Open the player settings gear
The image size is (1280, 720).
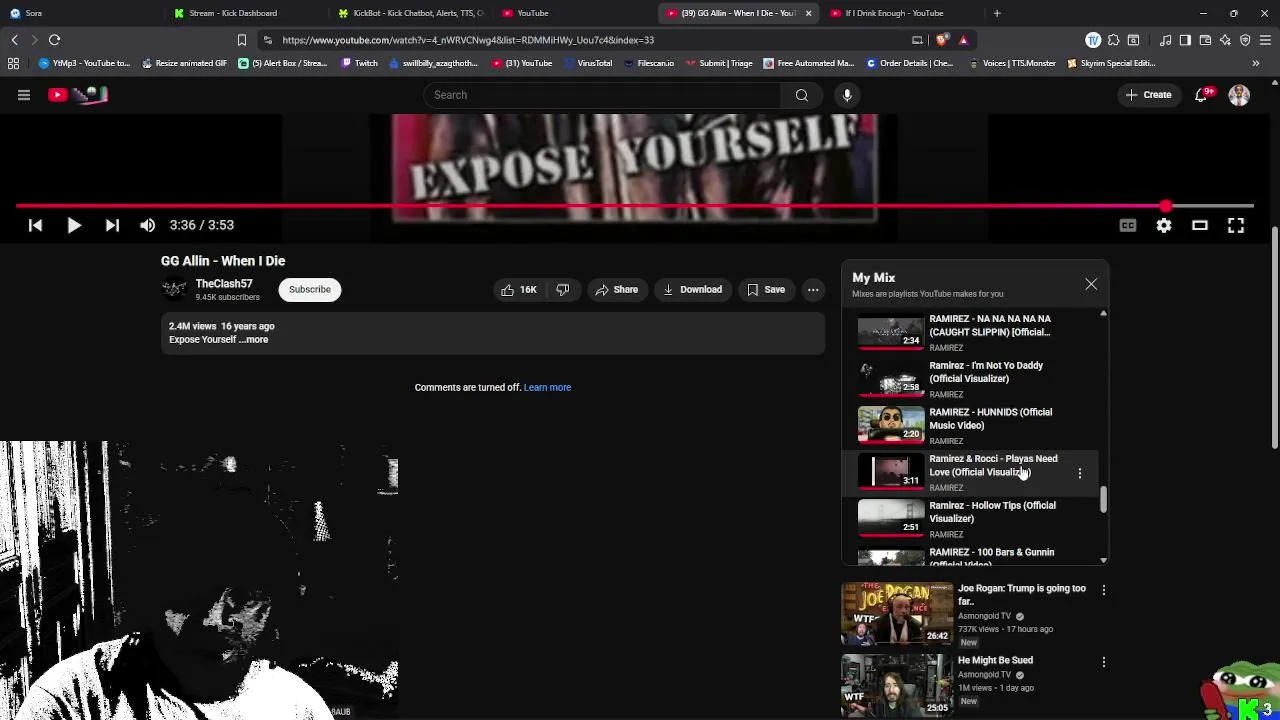coord(1164,226)
